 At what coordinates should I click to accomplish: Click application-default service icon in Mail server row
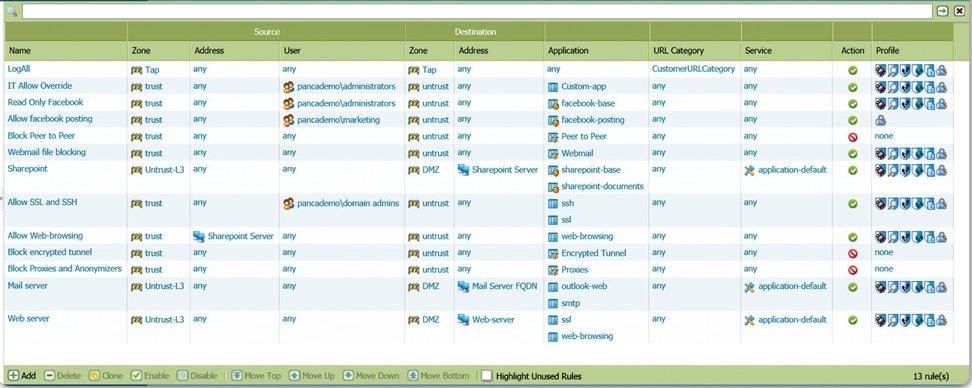coord(749,287)
